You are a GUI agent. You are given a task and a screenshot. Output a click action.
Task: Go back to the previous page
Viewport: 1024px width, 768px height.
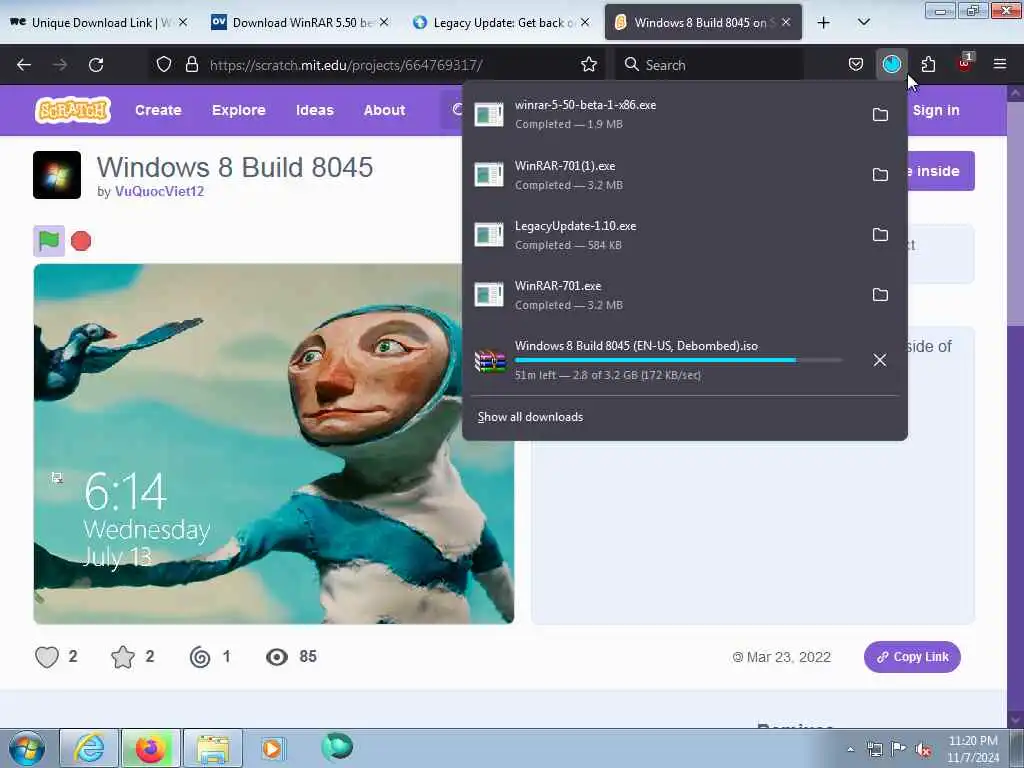[x=24, y=65]
